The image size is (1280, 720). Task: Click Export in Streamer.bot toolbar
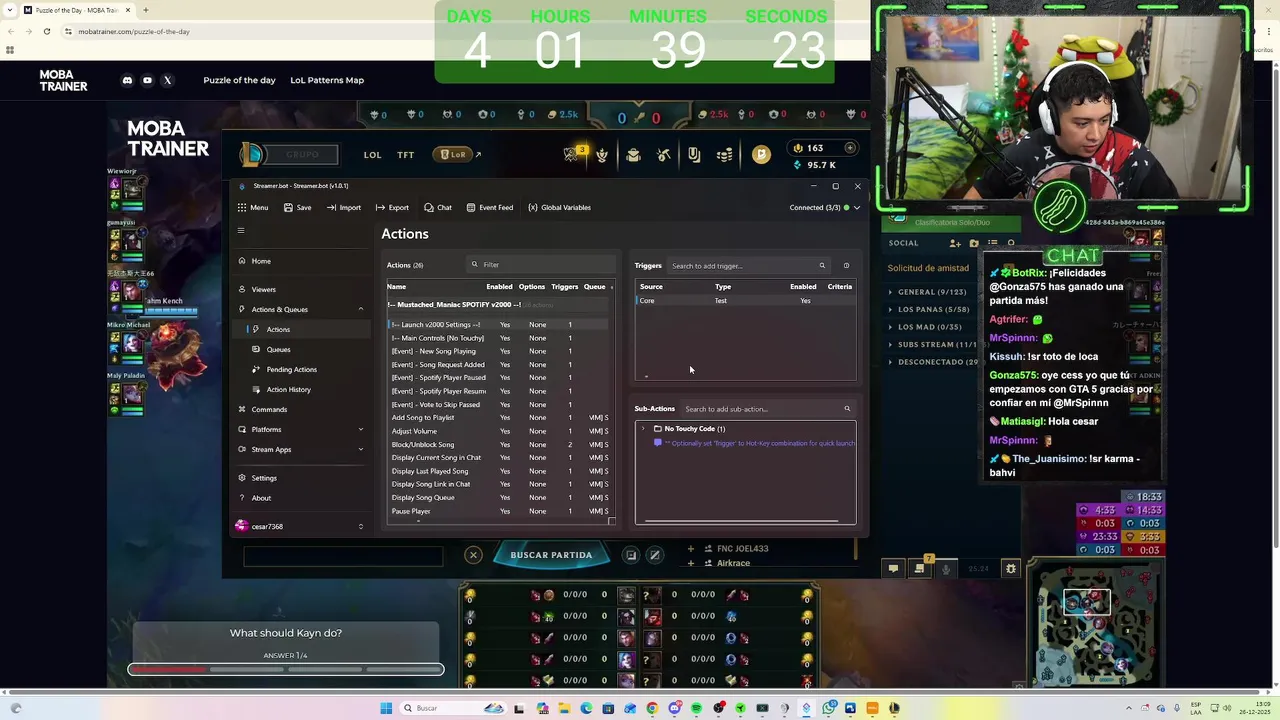(392, 207)
